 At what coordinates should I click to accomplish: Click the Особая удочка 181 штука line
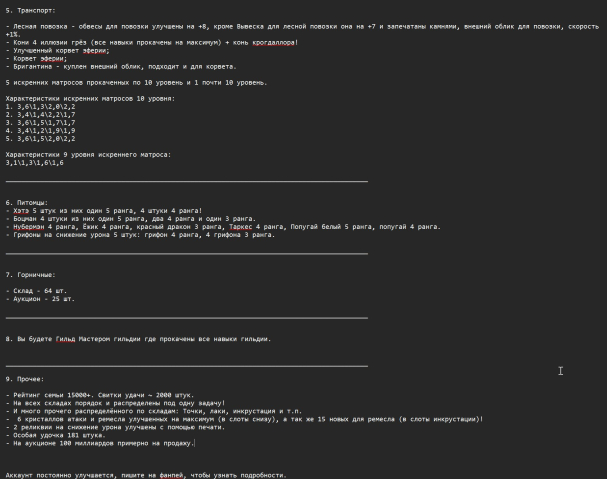[x=55, y=435]
